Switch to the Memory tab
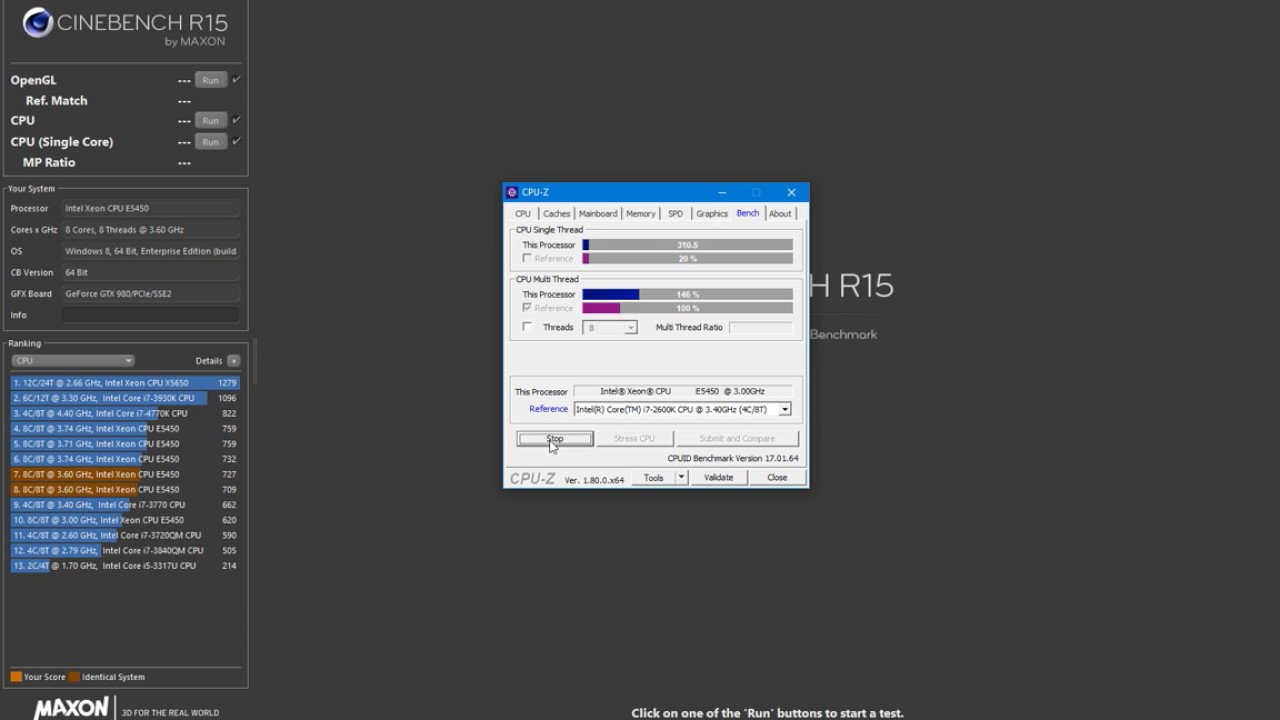 tap(641, 213)
